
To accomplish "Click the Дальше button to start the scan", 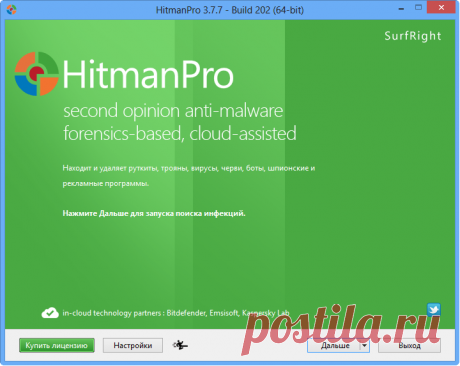I will [x=334, y=345].
